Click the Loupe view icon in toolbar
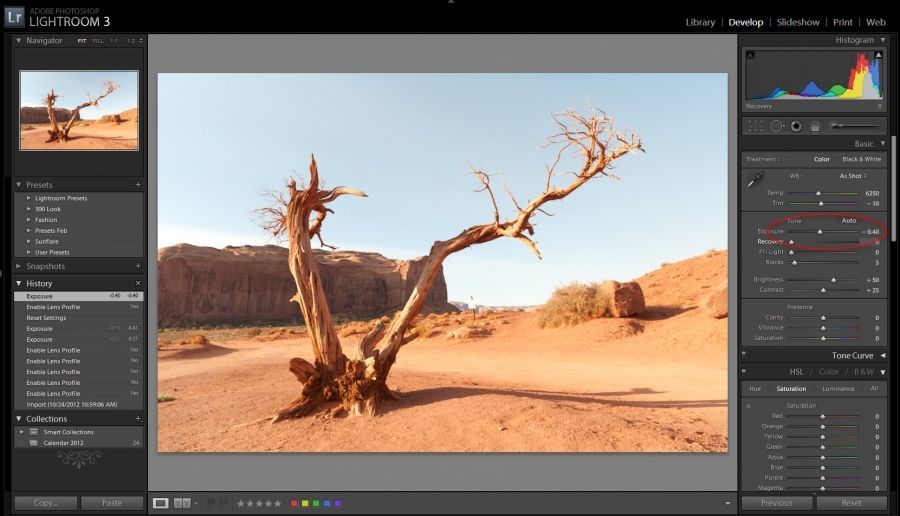This screenshot has height=516, width=900. coord(161,503)
